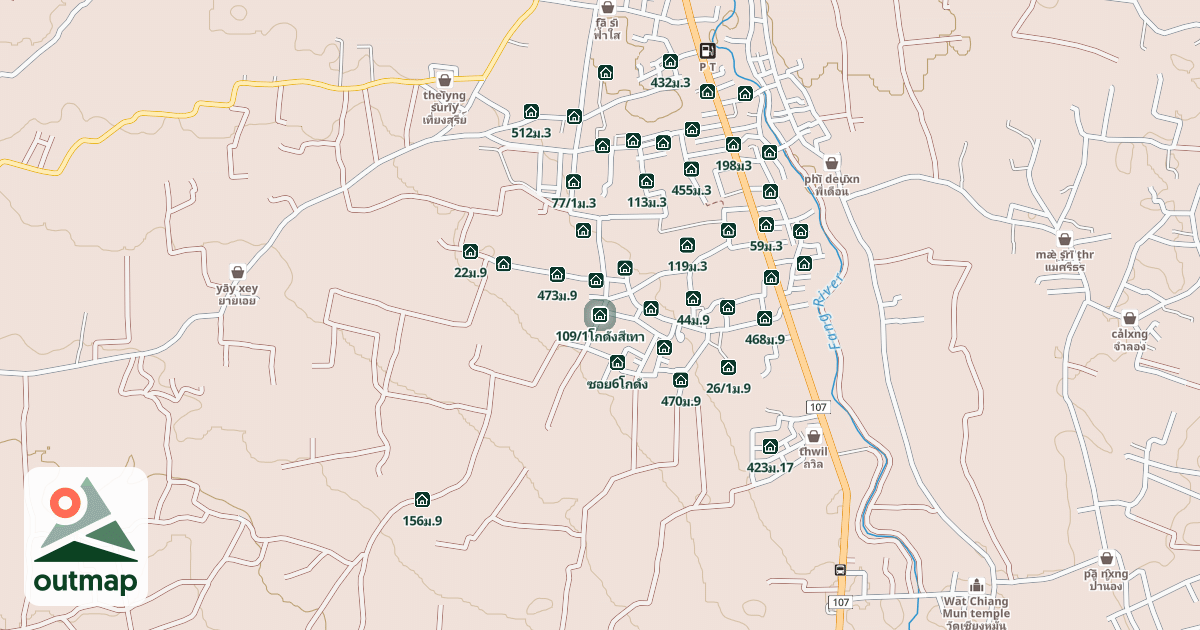
Task: Open the house marker labeled 26/1ม.9
Action: (x=728, y=367)
